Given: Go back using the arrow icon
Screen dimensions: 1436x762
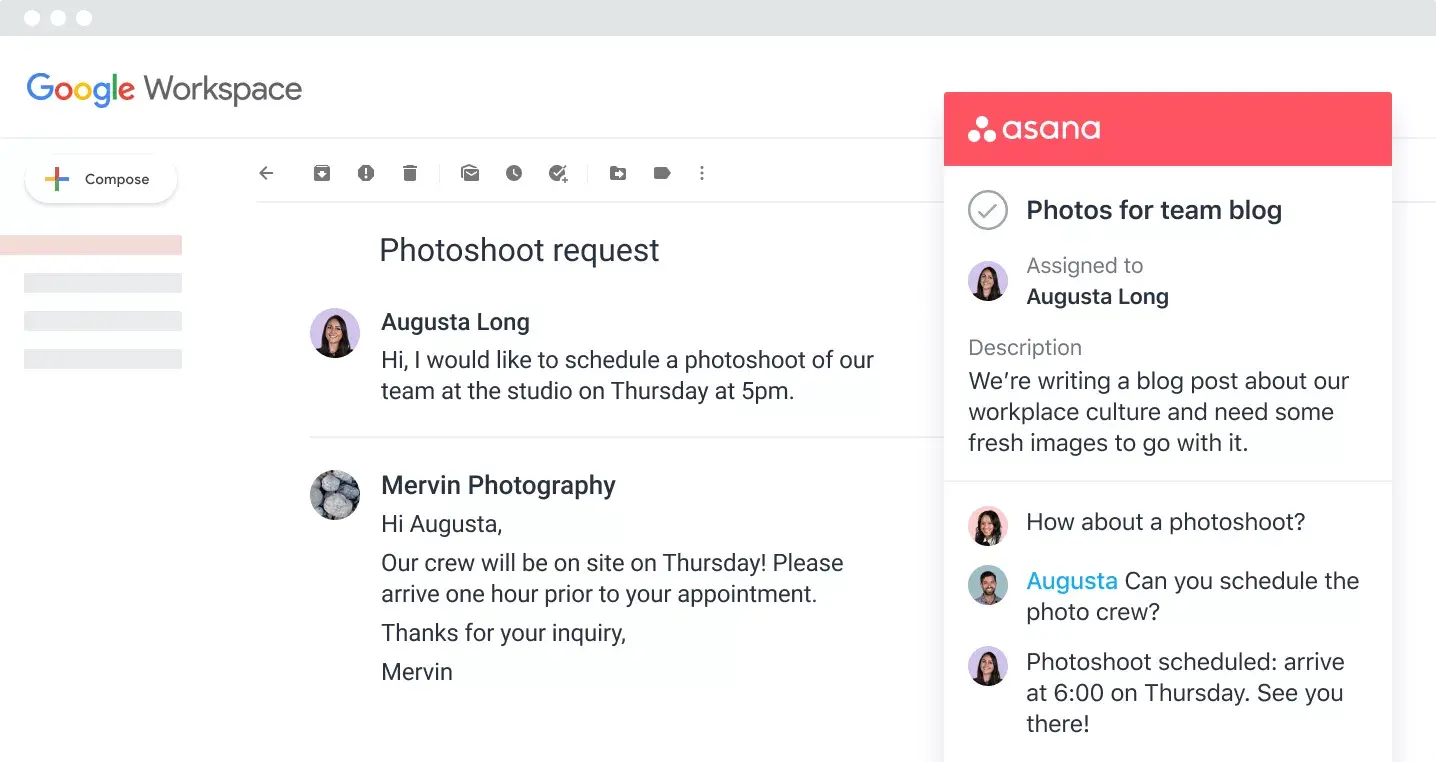Looking at the screenshot, I should pyautogui.click(x=266, y=173).
